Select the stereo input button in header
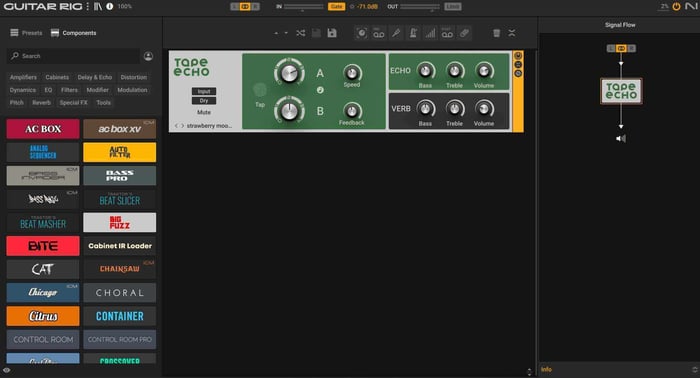Screen dimensions: 700x378 click(245, 6)
